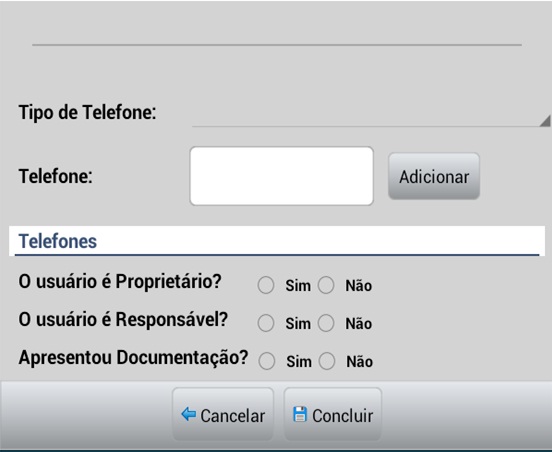Image resolution: width=552 pixels, height=452 pixels.
Task: Click the floppy disk save icon on Concluir
Action: click(300, 414)
